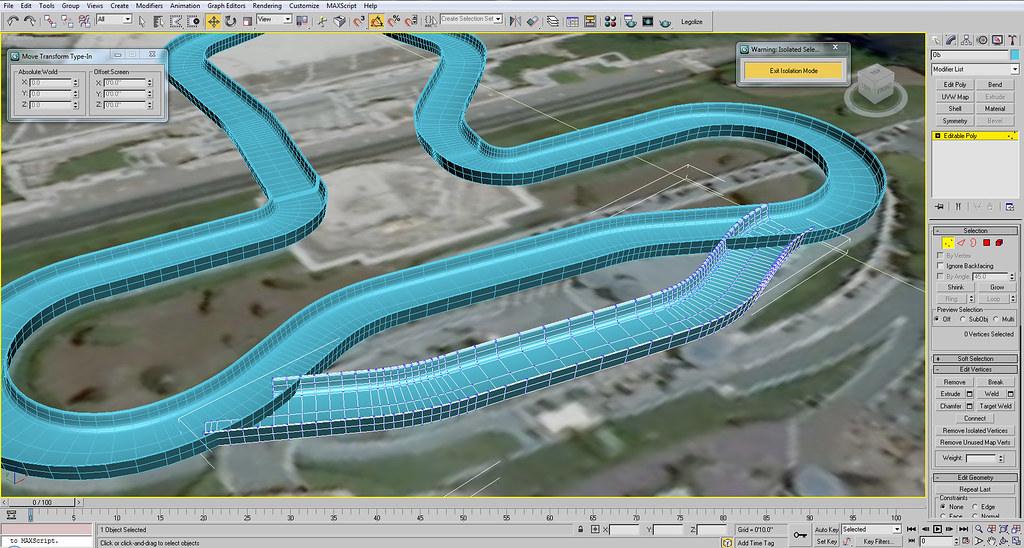The width and height of the screenshot is (1024, 548).
Task: Click the object color swatch
Action: pyautogui.click(x=1015, y=56)
